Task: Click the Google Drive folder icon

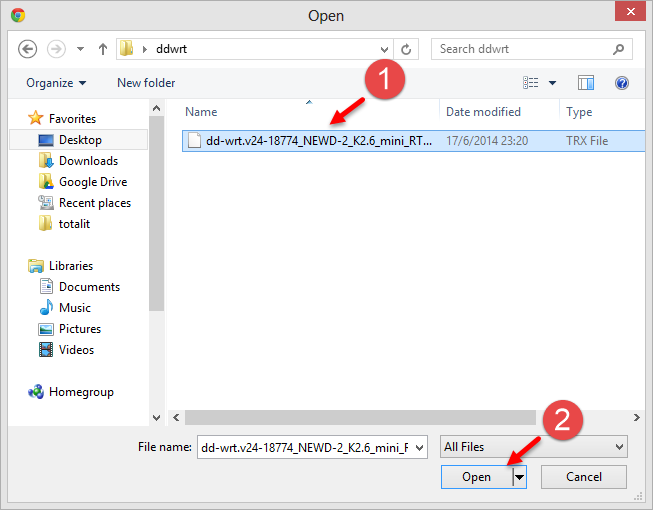Action: pos(46,182)
